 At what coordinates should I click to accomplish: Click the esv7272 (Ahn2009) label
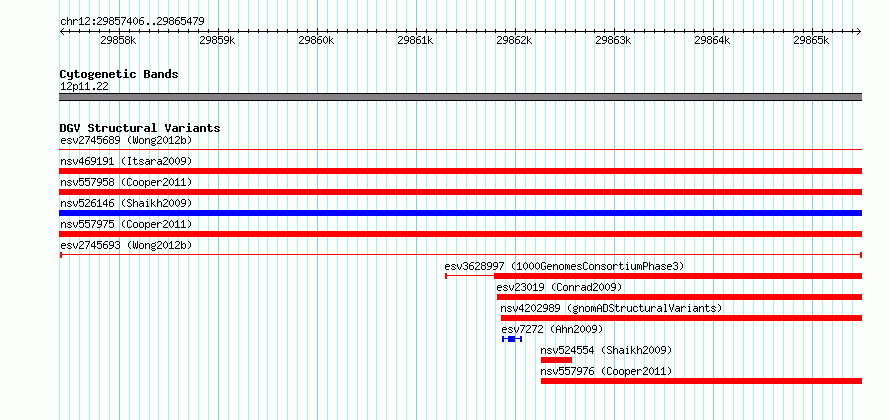coord(552,329)
